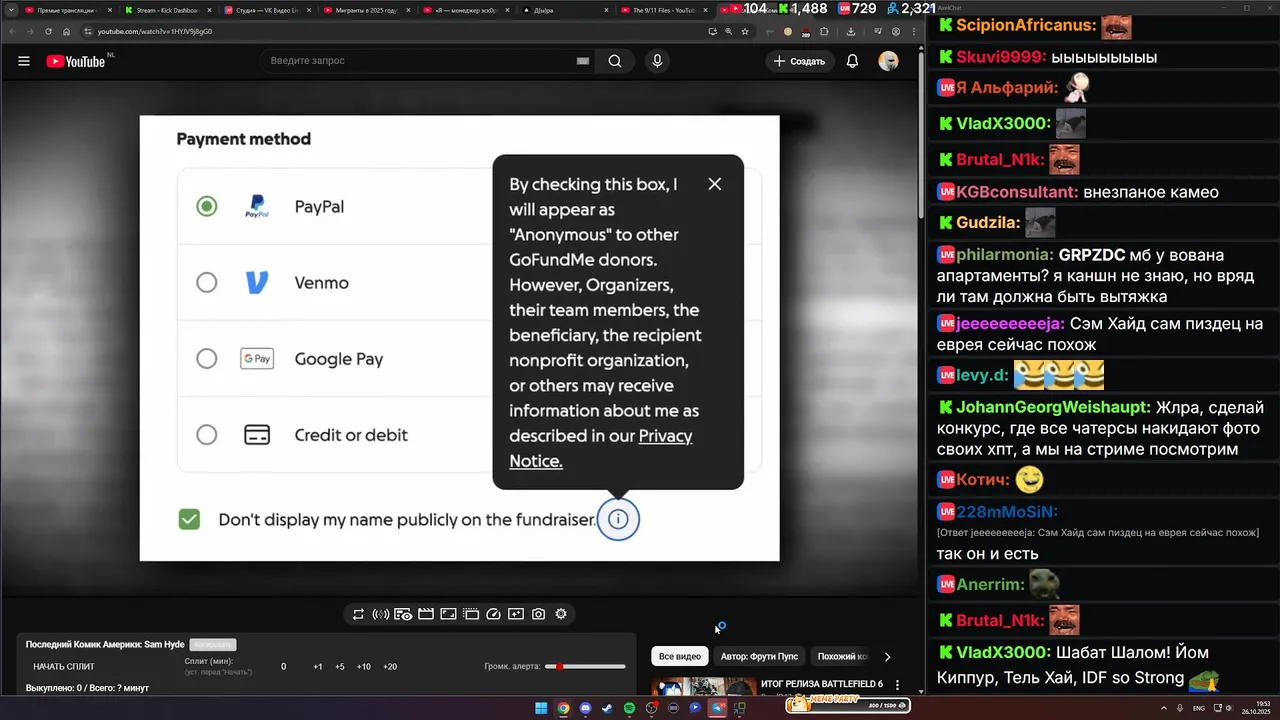Start voice search with microphone icon
This screenshot has width=1280, height=720.
(657, 61)
